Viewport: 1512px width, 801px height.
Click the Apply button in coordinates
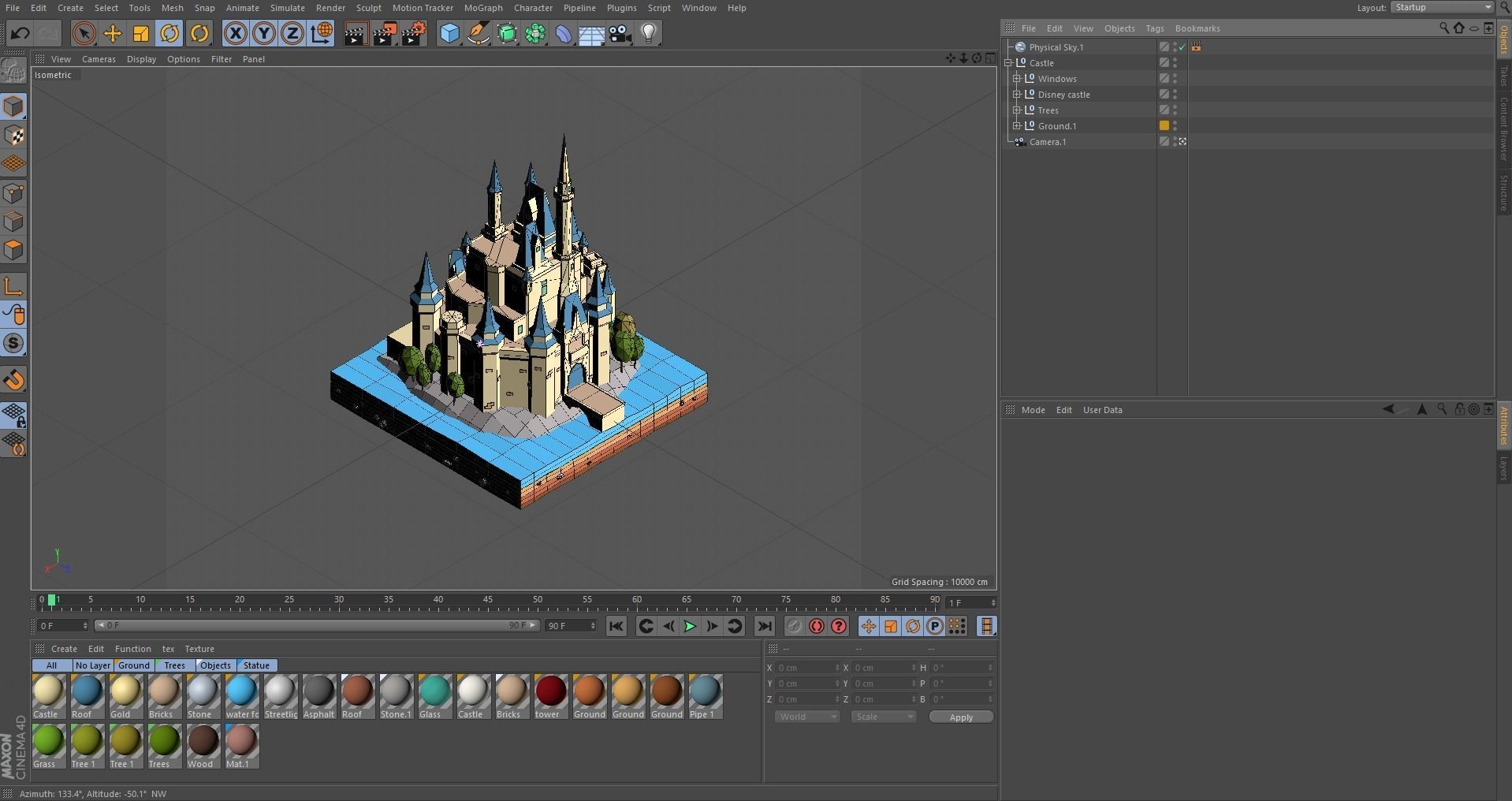(x=961, y=717)
